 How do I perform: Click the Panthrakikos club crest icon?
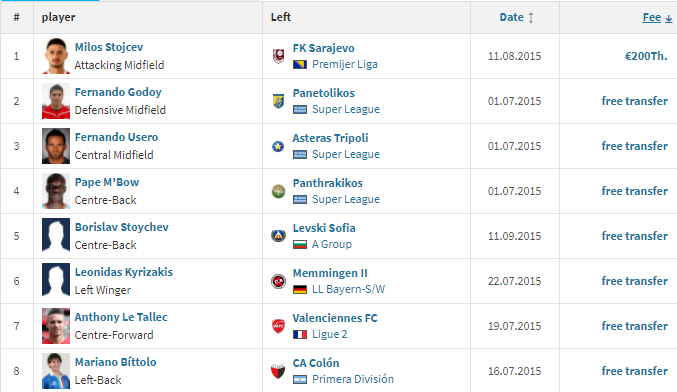(x=278, y=191)
